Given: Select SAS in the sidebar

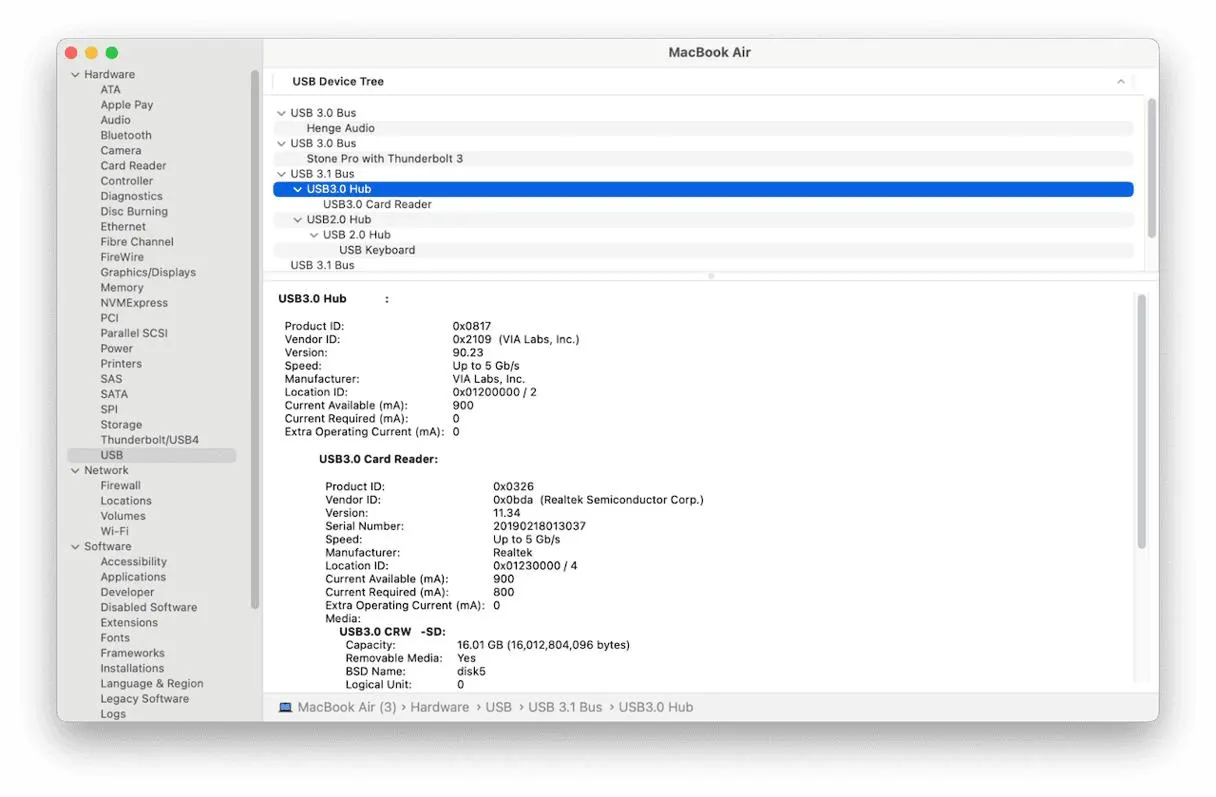Looking at the screenshot, I should [x=111, y=379].
